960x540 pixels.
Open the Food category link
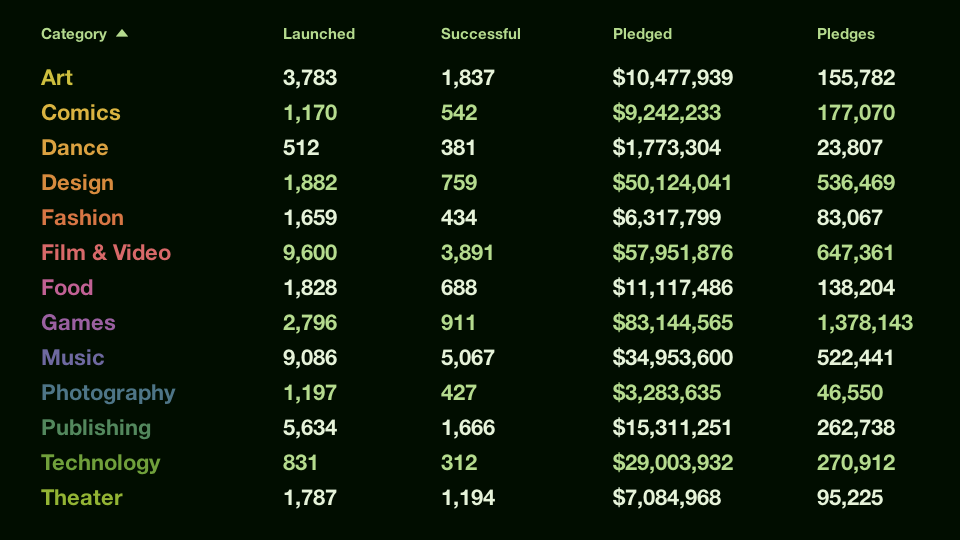[67, 287]
